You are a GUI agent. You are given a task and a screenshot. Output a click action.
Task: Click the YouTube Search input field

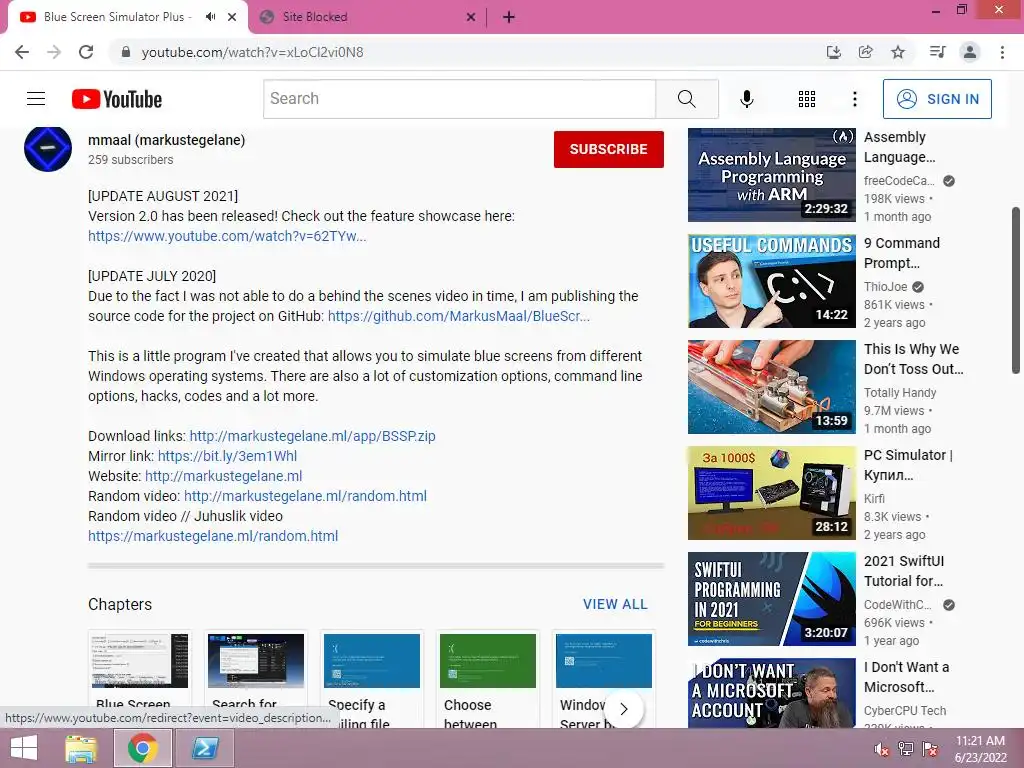coord(460,99)
